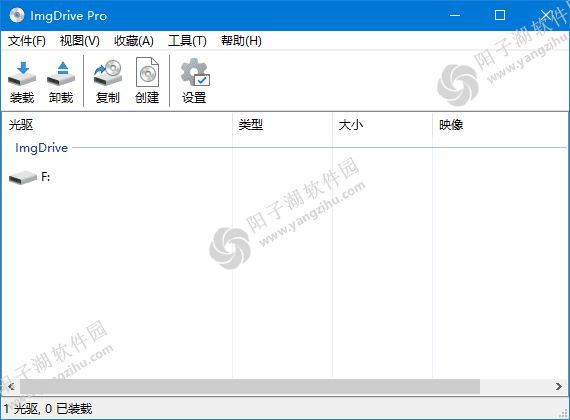Viewport: 570px width, 420px height.
Task: Open the 文件(F) menu
Action: [x=27, y=41]
